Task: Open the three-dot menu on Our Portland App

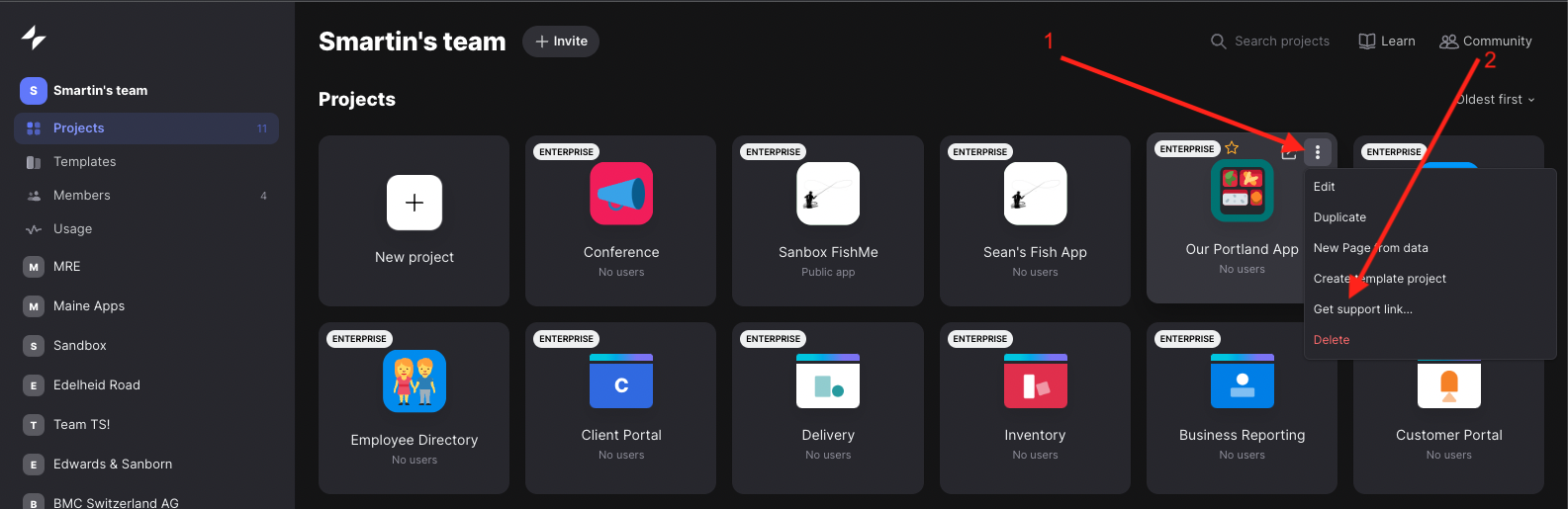Action: click(x=1317, y=152)
